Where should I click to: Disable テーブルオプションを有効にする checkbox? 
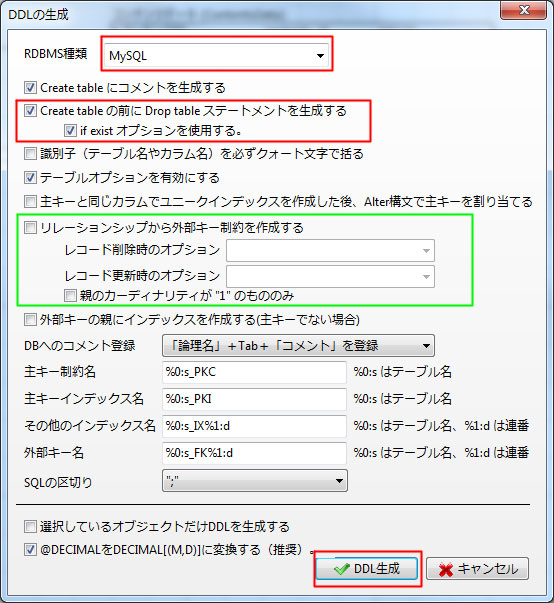30,178
